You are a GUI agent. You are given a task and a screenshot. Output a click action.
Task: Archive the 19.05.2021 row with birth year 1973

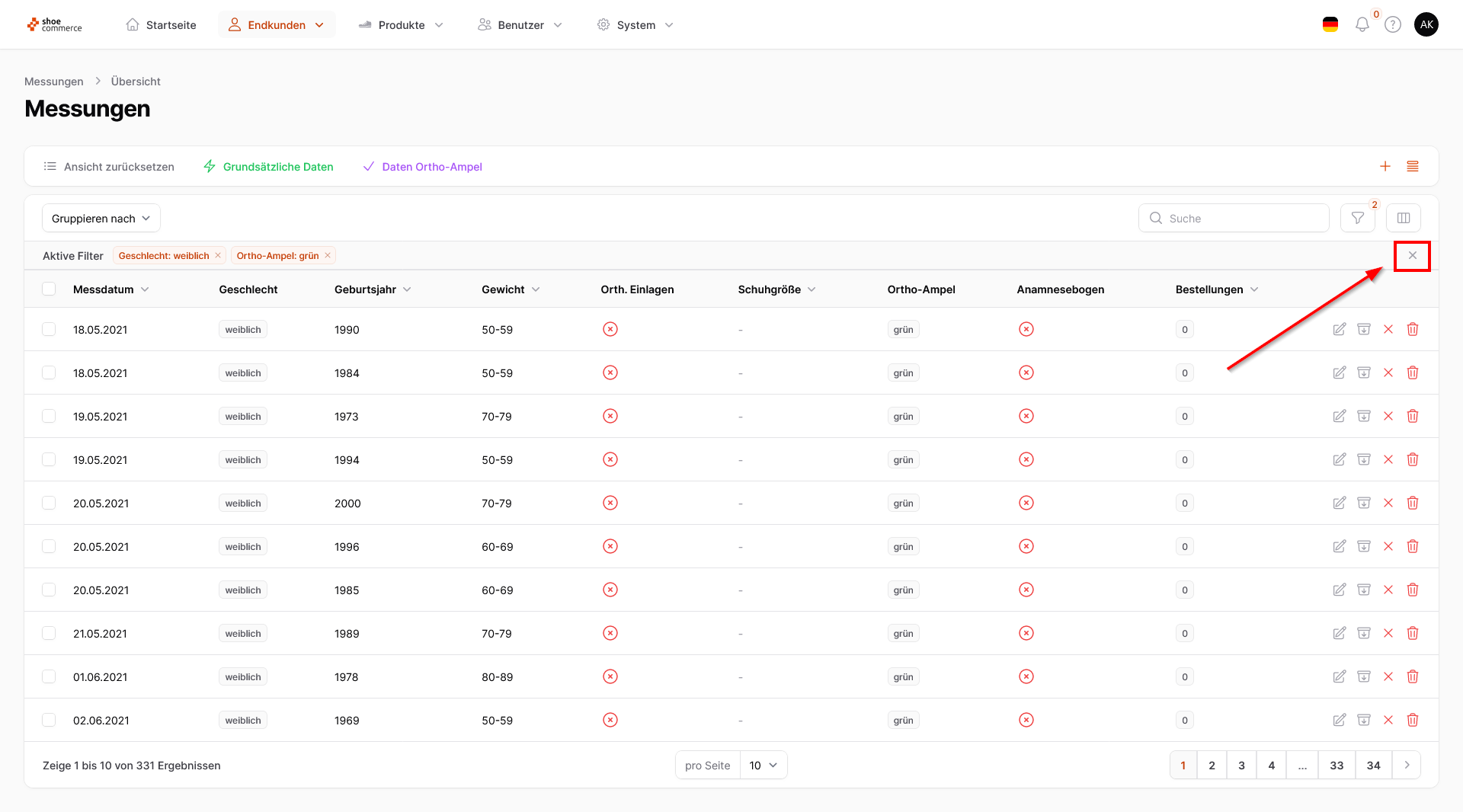click(1363, 417)
